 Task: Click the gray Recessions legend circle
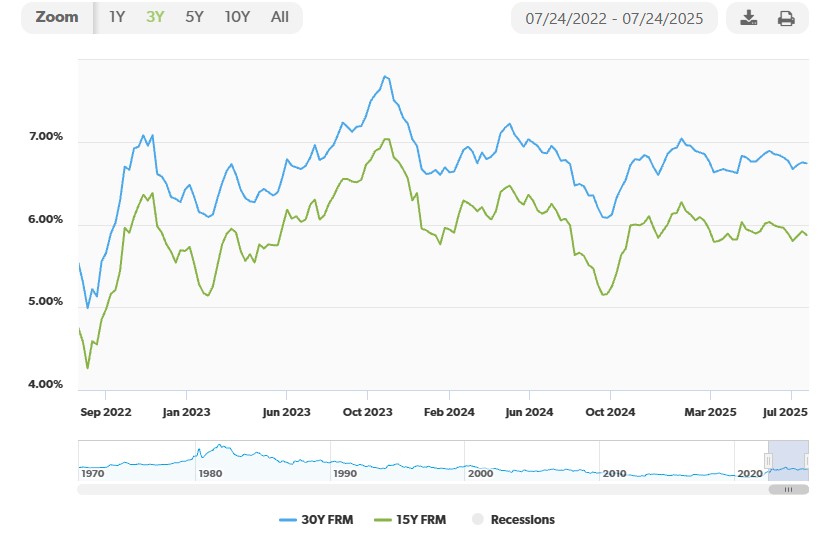(477, 519)
